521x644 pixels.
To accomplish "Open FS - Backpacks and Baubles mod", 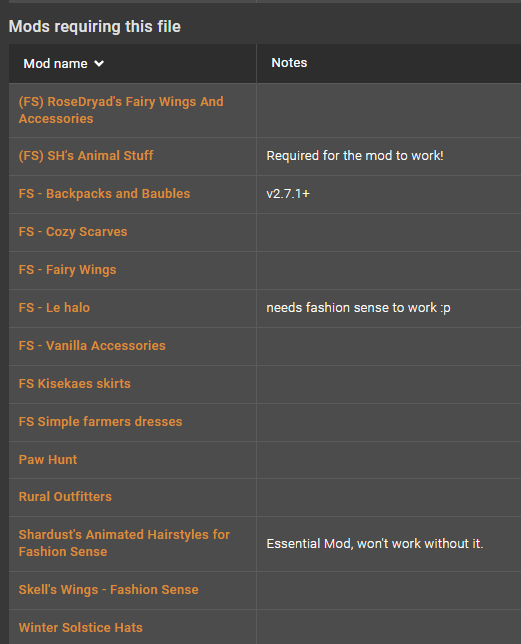I will pos(104,193).
